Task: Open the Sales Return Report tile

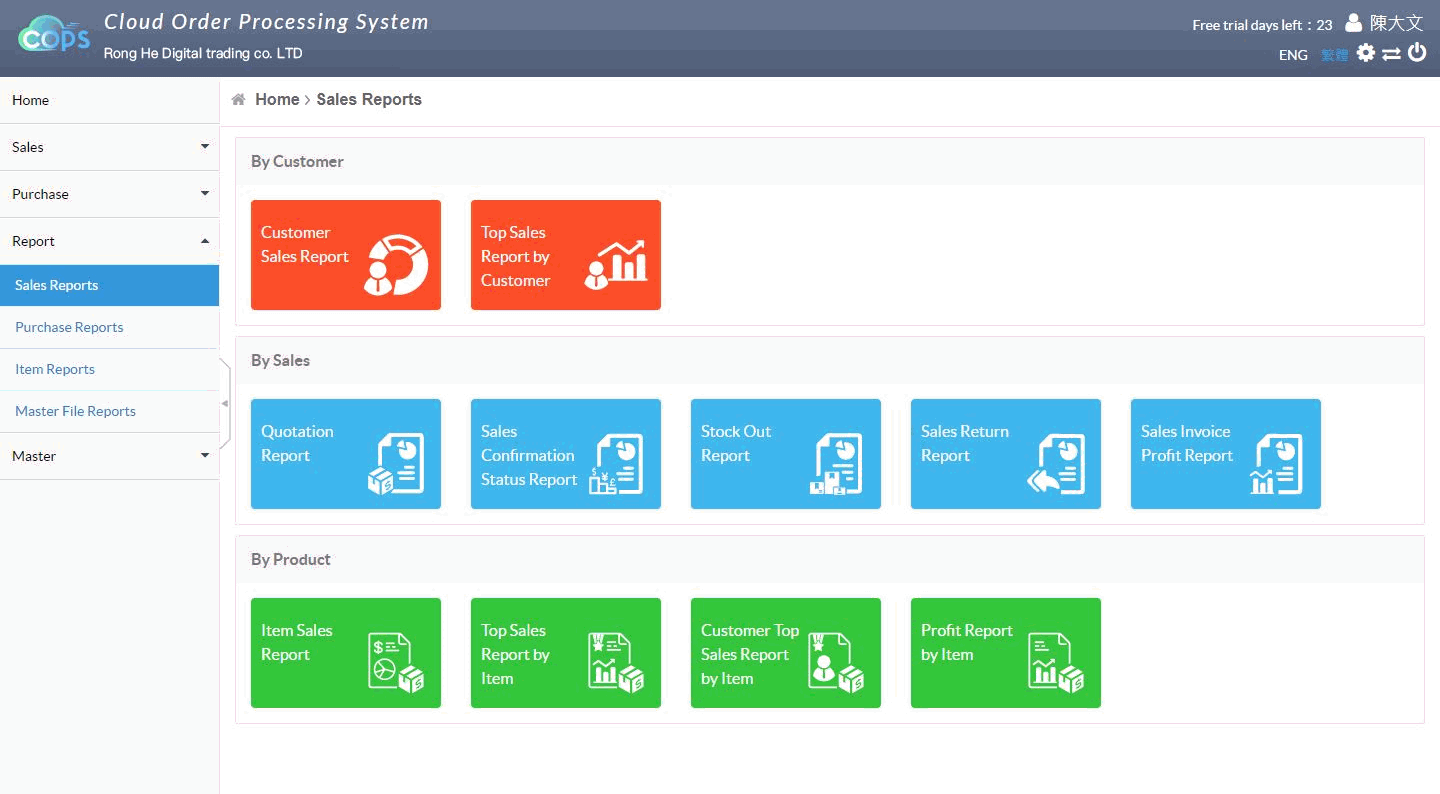Action: coord(1005,454)
